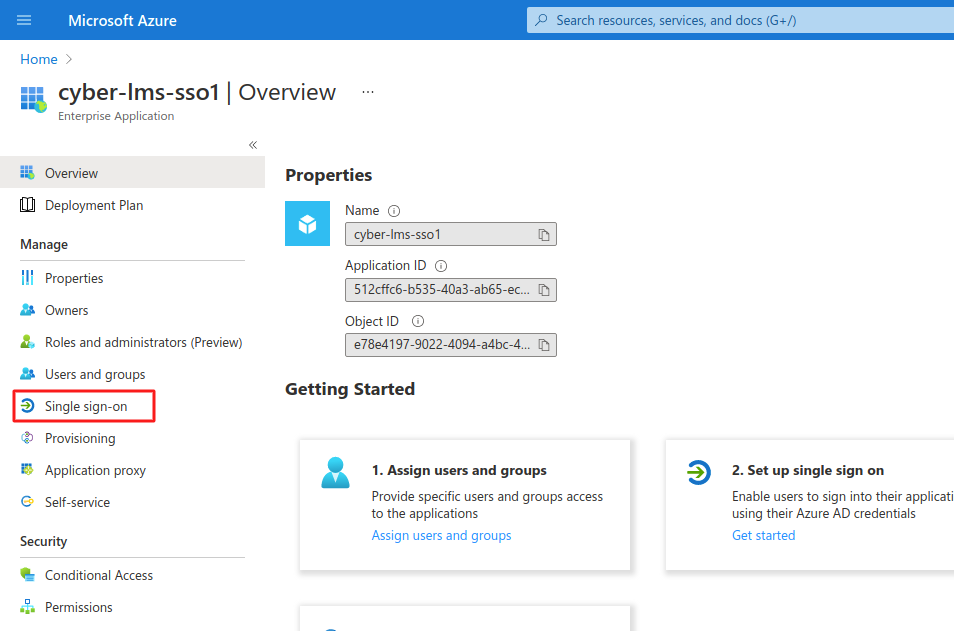The width and height of the screenshot is (954, 631).
Task: Click the Application ID field
Action: click(x=451, y=290)
